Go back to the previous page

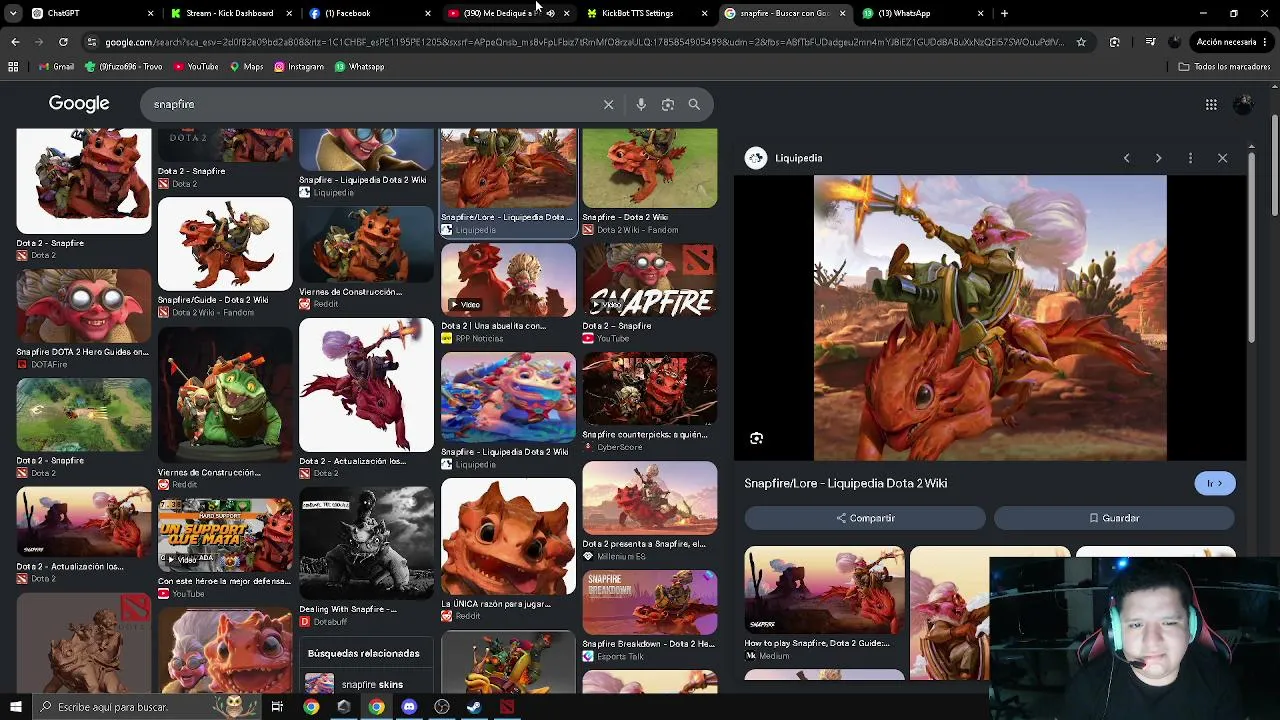pos(15,42)
